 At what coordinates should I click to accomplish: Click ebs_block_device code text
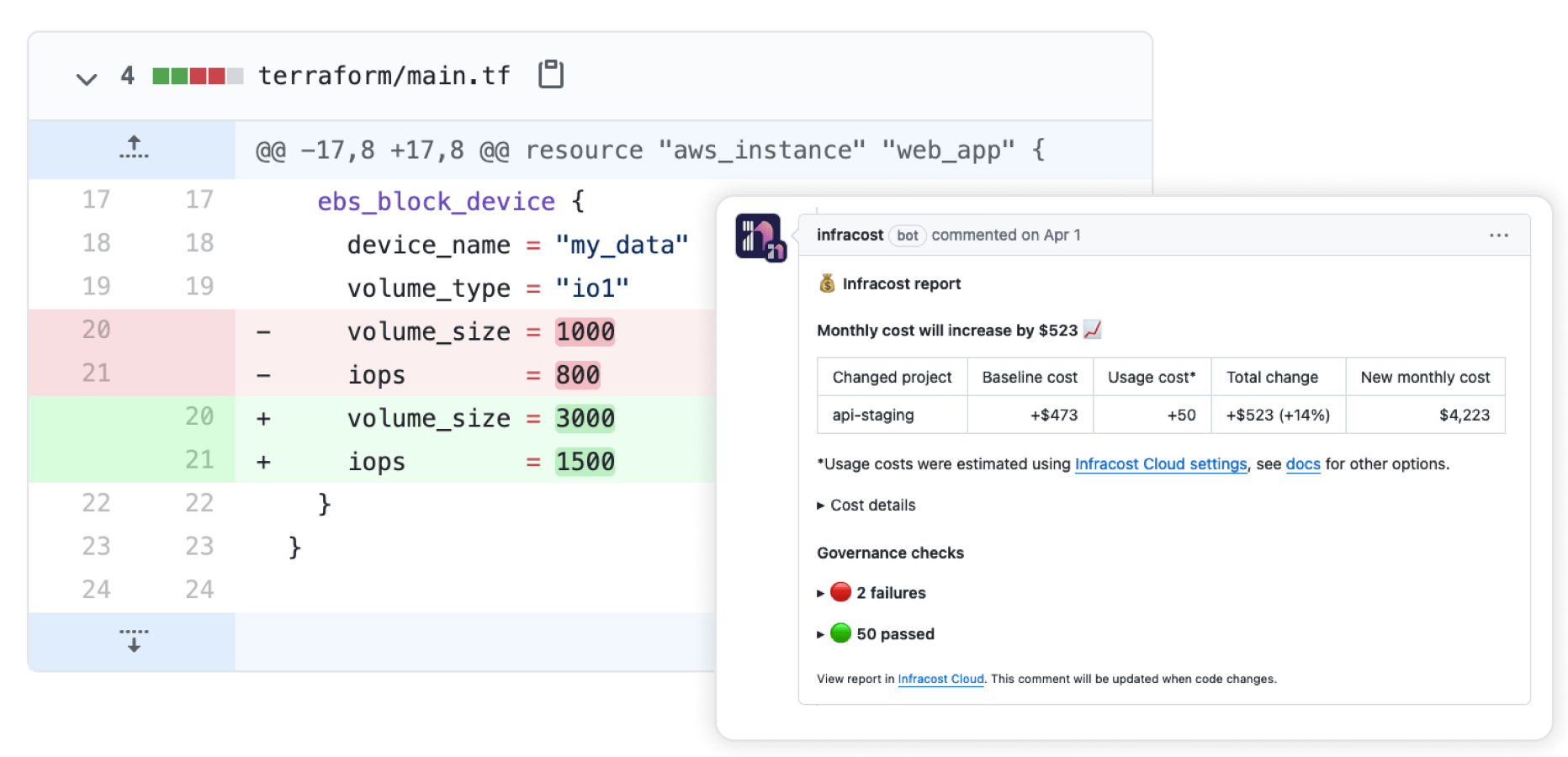click(x=436, y=201)
